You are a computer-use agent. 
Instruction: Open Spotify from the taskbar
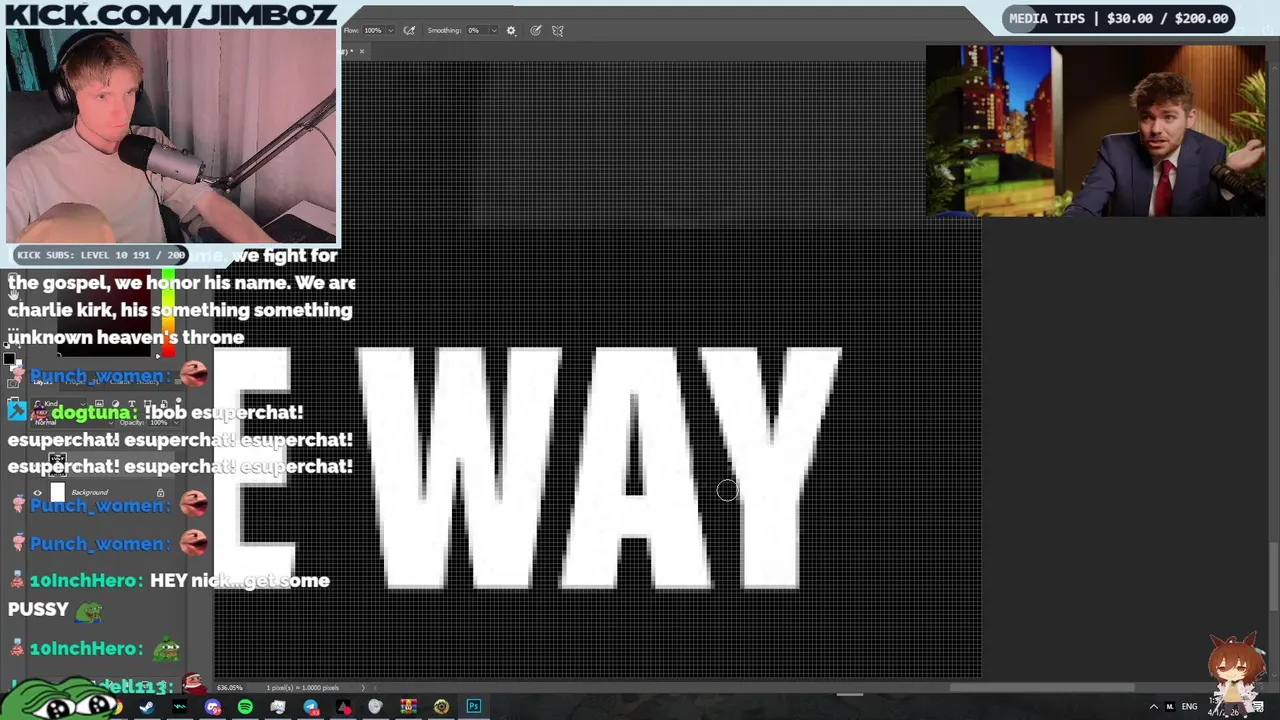tap(245, 707)
